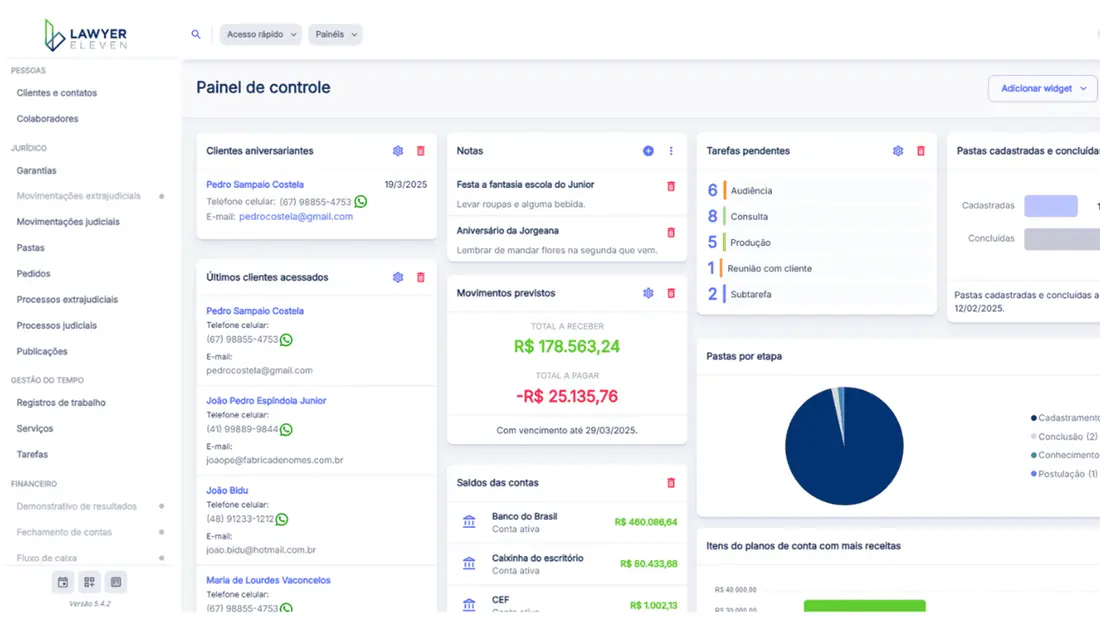The height and width of the screenshot is (619, 1100).
Task: Click the Subtarefa pending tasks row
Action: click(816, 294)
